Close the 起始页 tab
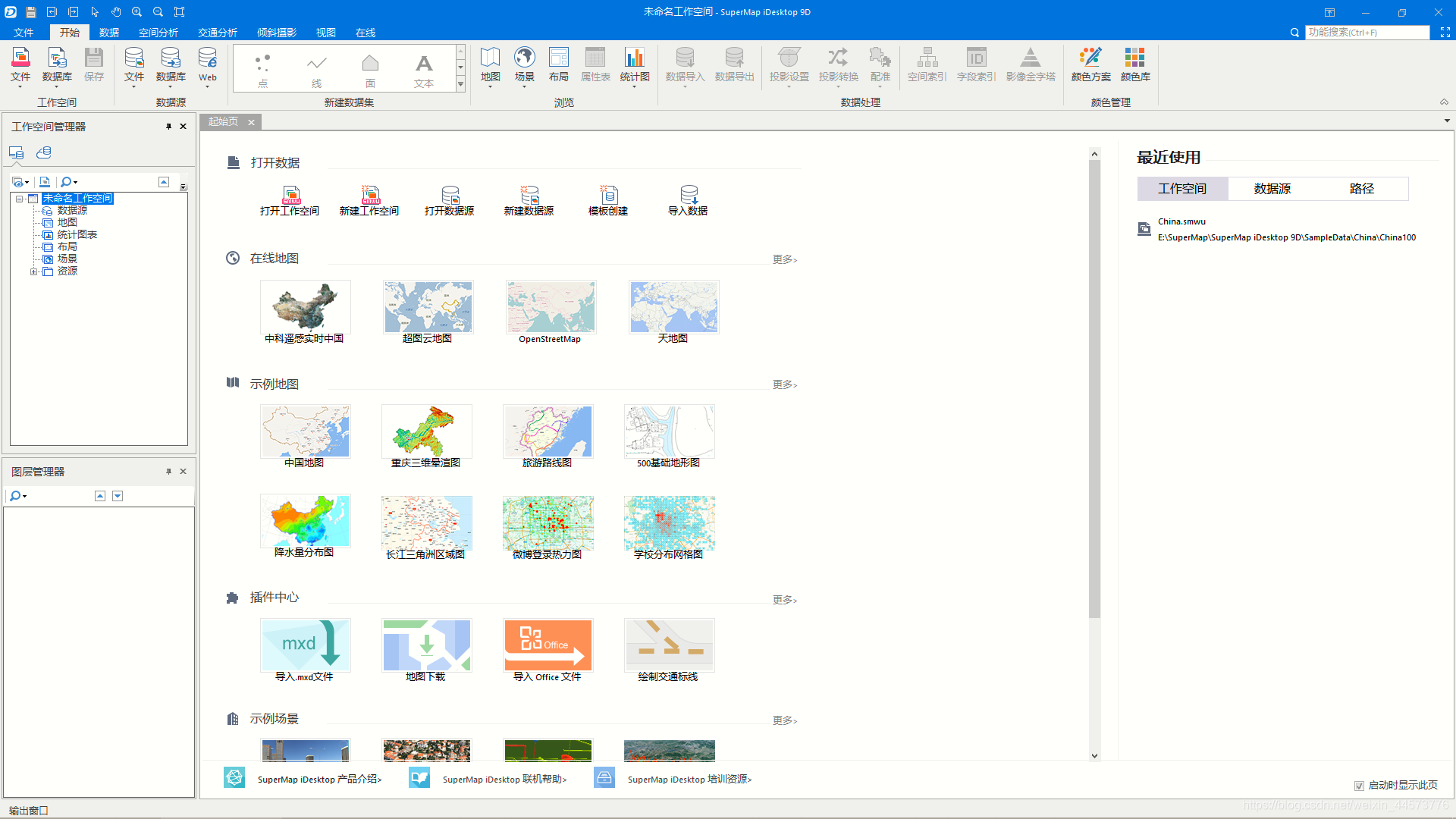 click(x=251, y=122)
